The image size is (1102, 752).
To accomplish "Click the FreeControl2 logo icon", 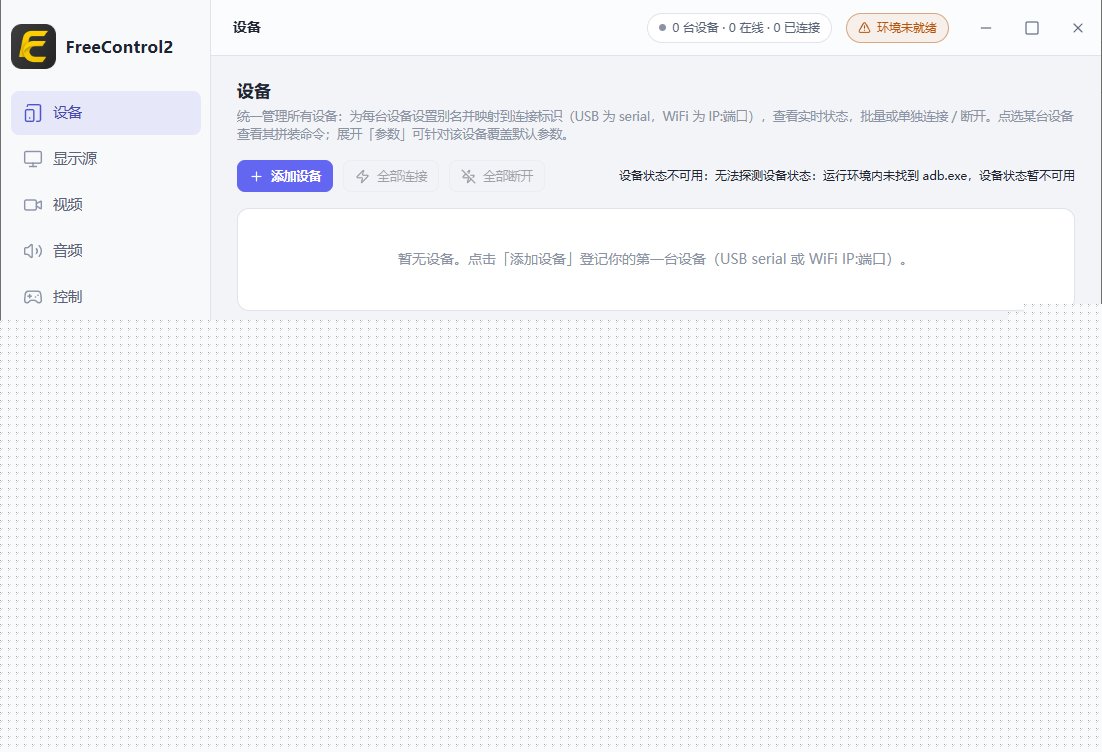I will pyautogui.click(x=33, y=46).
